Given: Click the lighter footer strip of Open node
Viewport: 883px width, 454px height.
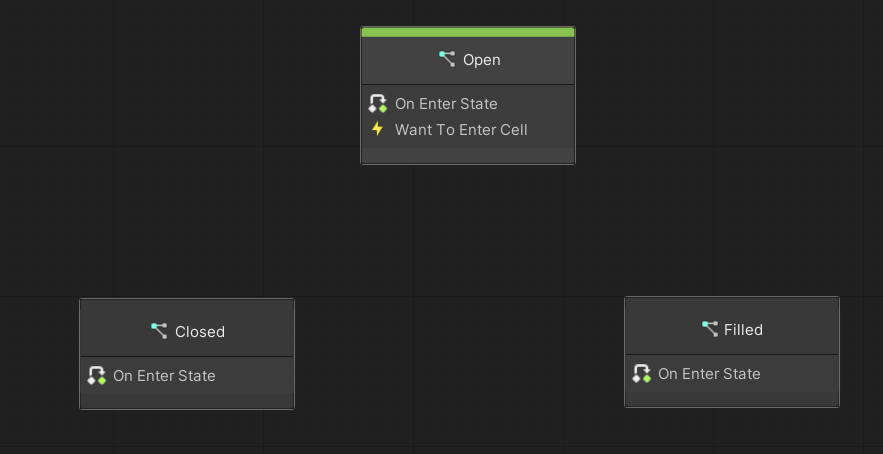Looking at the screenshot, I should [468, 156].
